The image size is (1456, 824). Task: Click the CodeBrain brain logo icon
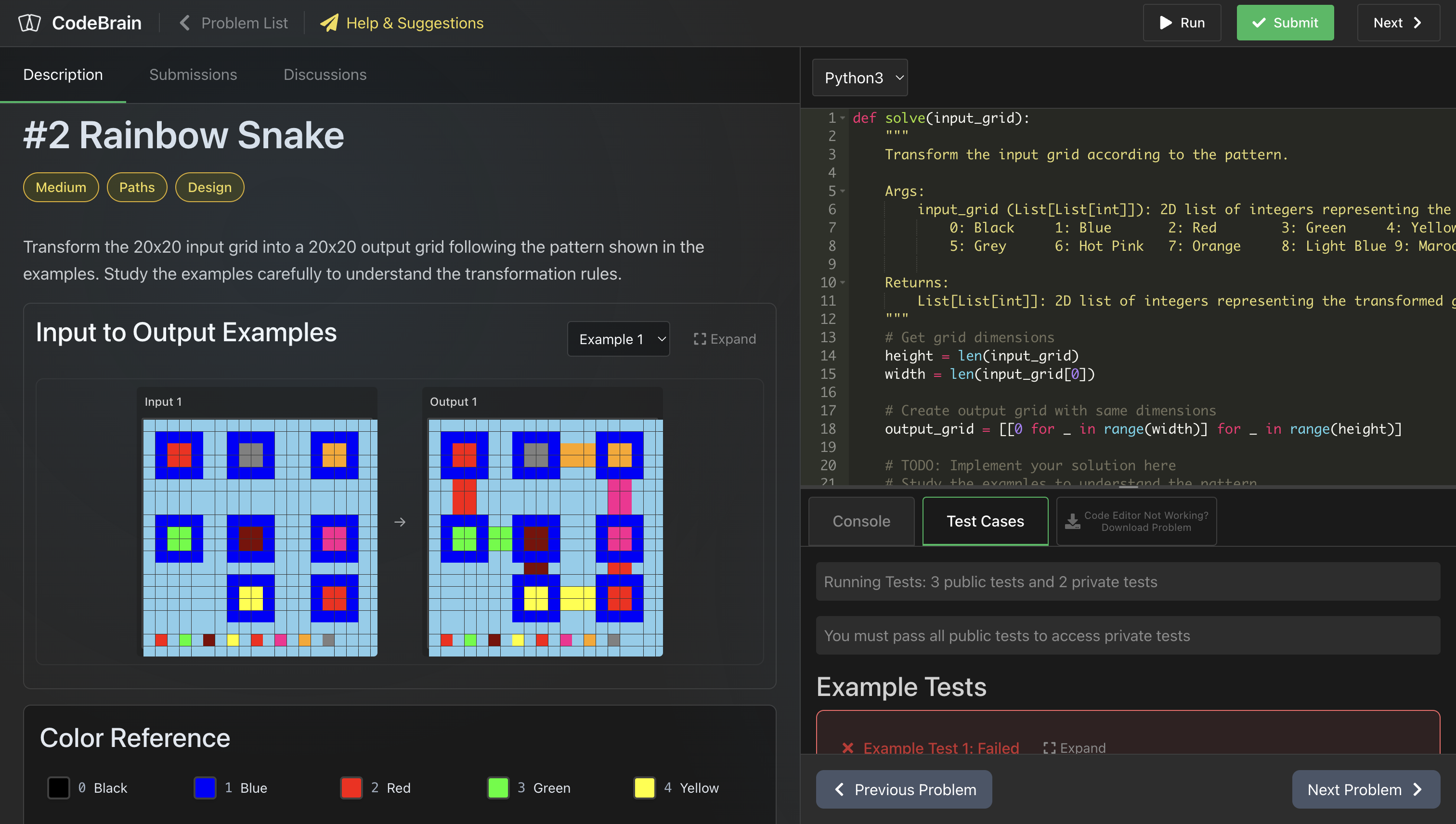click(x=29, y=23)
